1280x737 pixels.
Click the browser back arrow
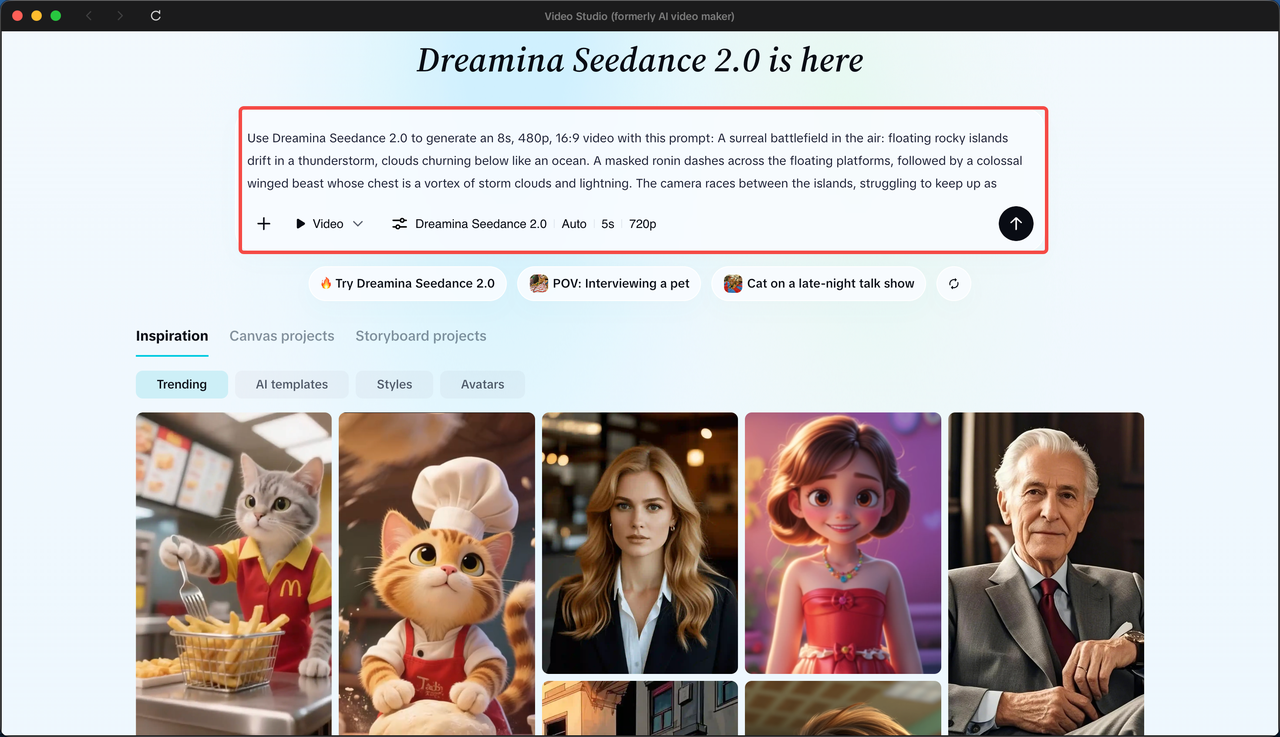click(x=89, y=16)
